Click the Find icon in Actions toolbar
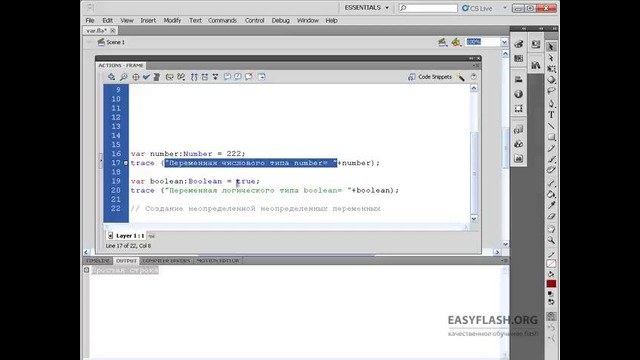The image size is (640, 360). tap(123, 77)
